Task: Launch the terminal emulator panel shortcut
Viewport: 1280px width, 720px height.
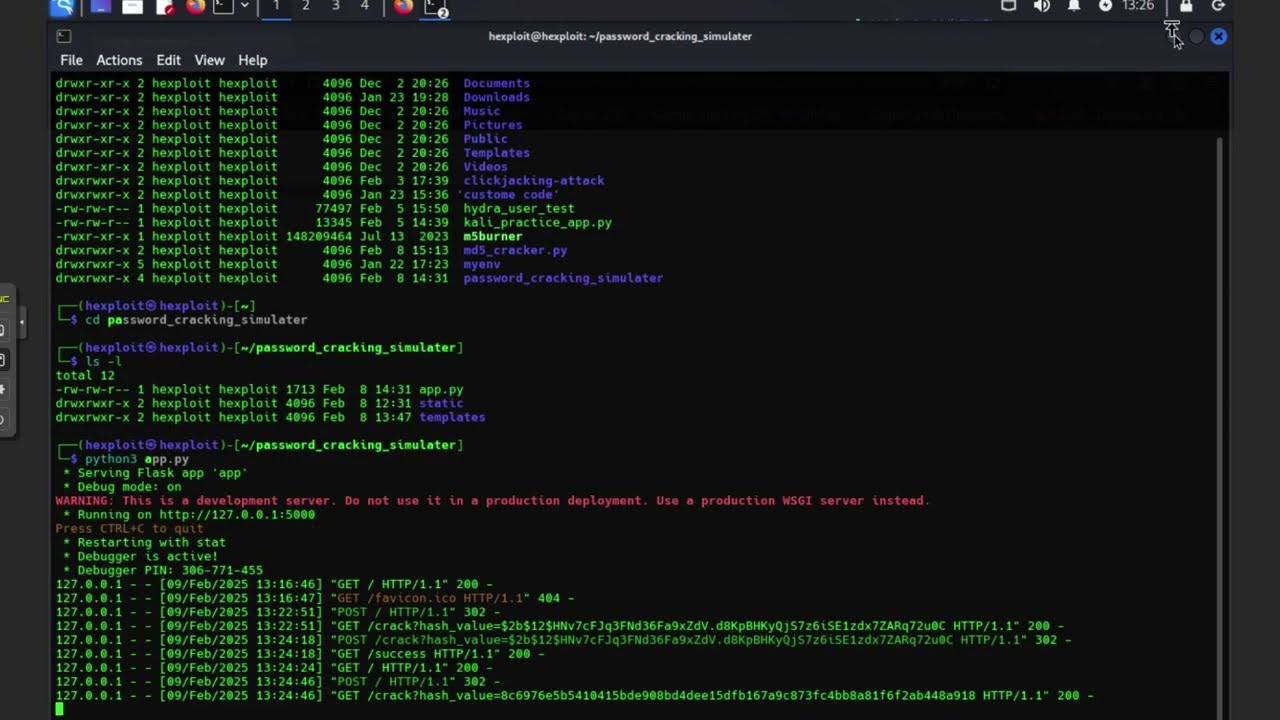Action: [x=223, y=7]
